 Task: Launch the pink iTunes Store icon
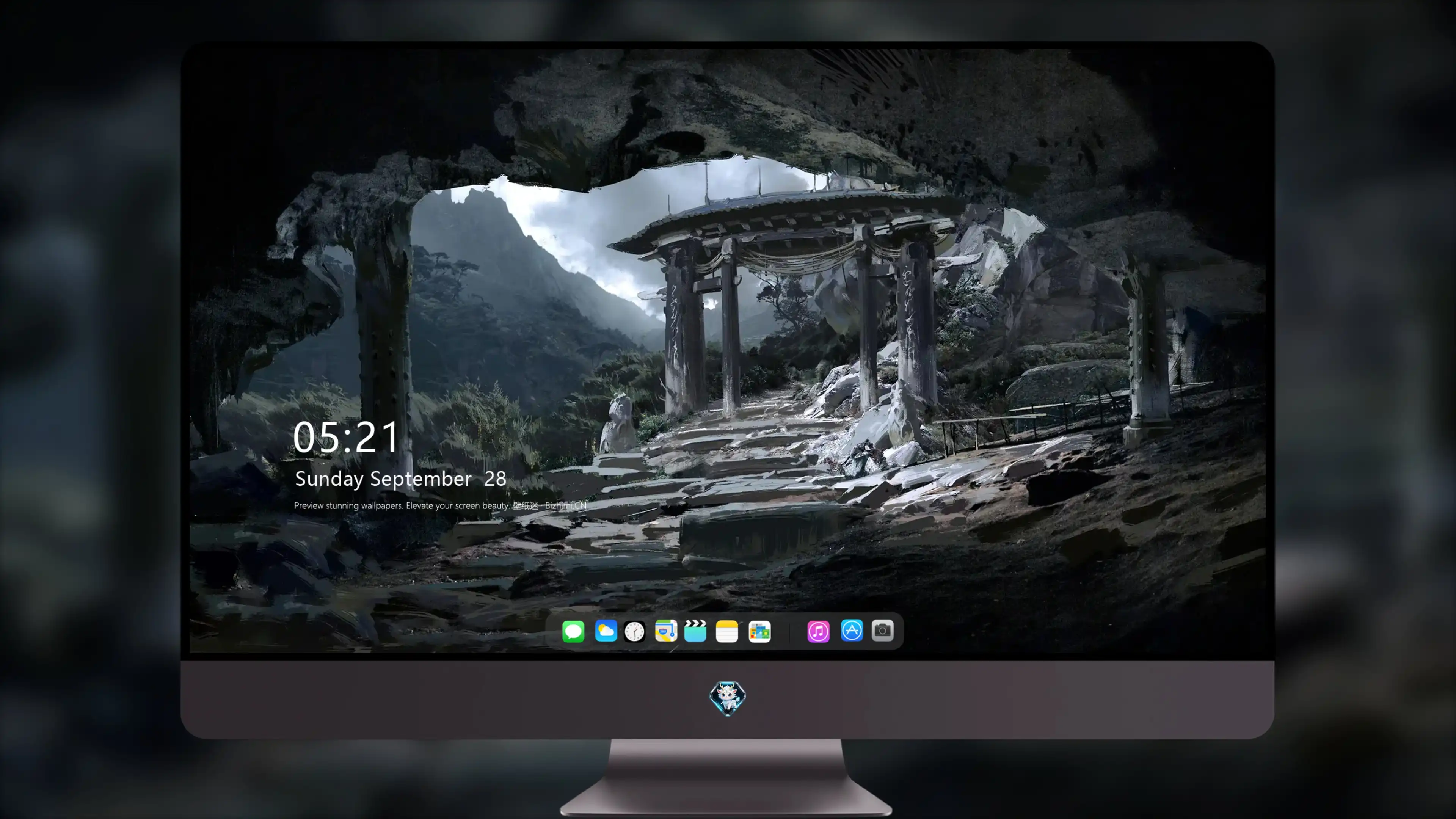click(819, 631)
